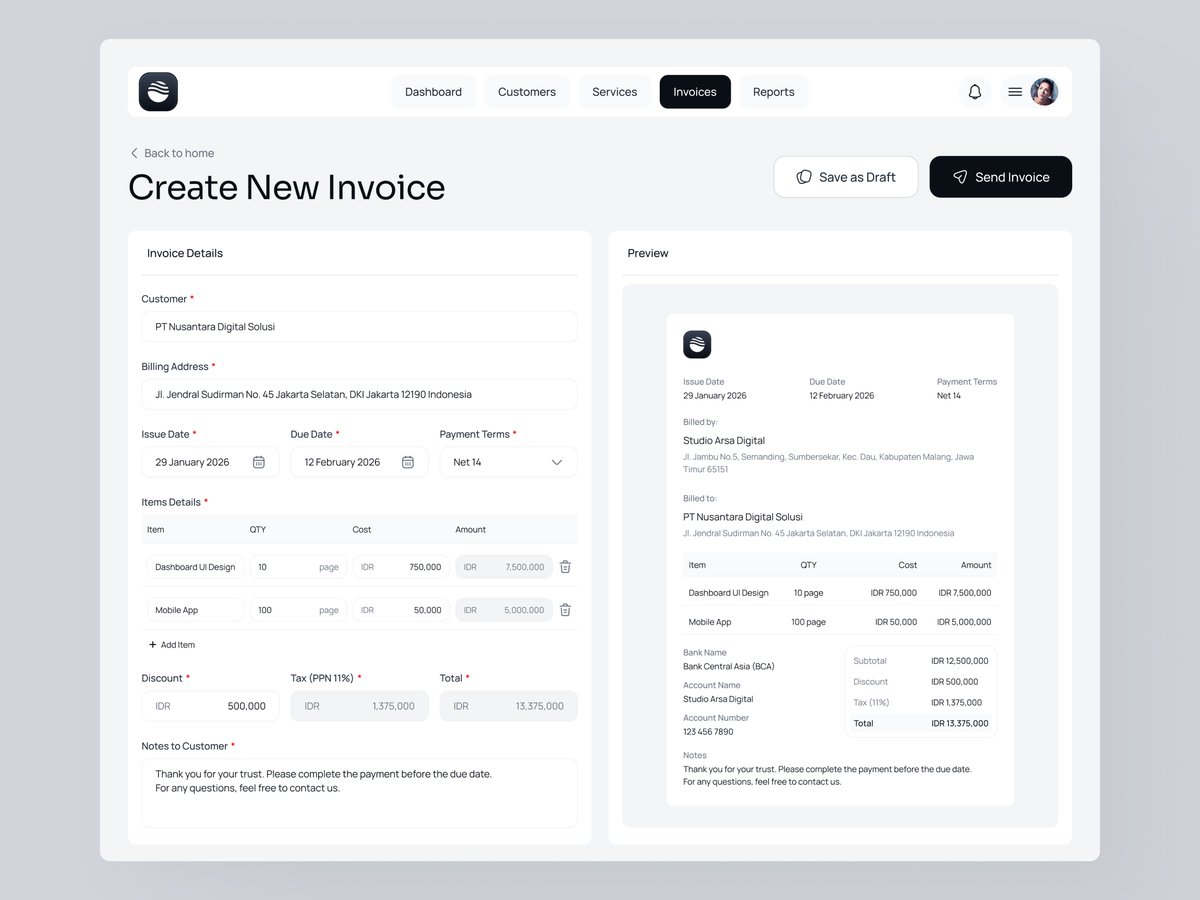Go to the Dashboard tab

coord(433,92)
